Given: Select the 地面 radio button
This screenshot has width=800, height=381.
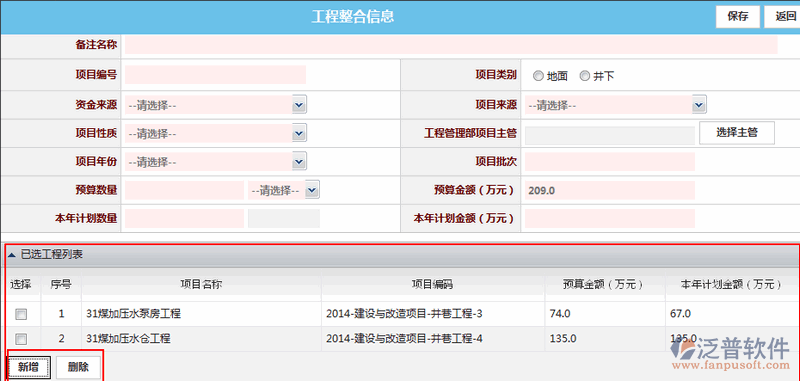Looking at the screenshot, I should click(x=538, y=76).
